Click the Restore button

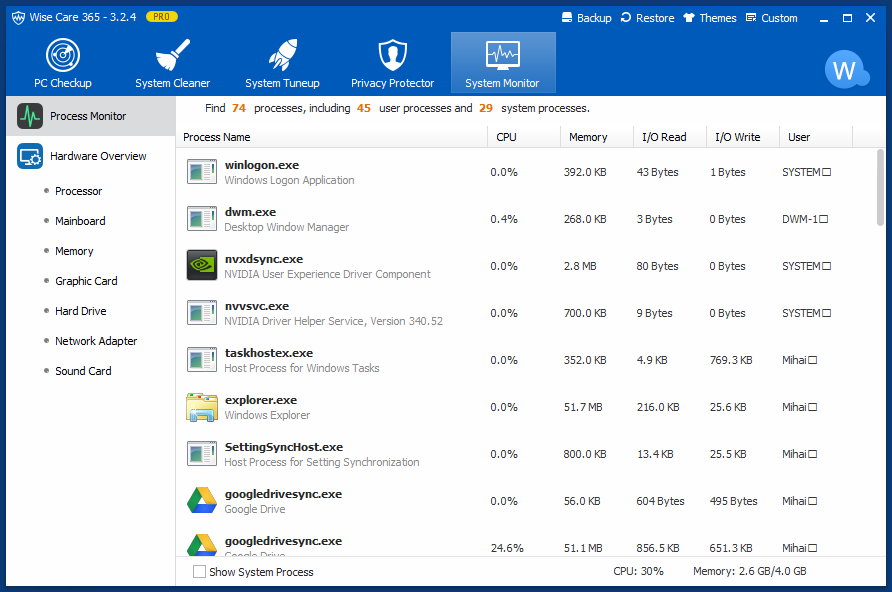pyautogui.click(x=647, y=18)
